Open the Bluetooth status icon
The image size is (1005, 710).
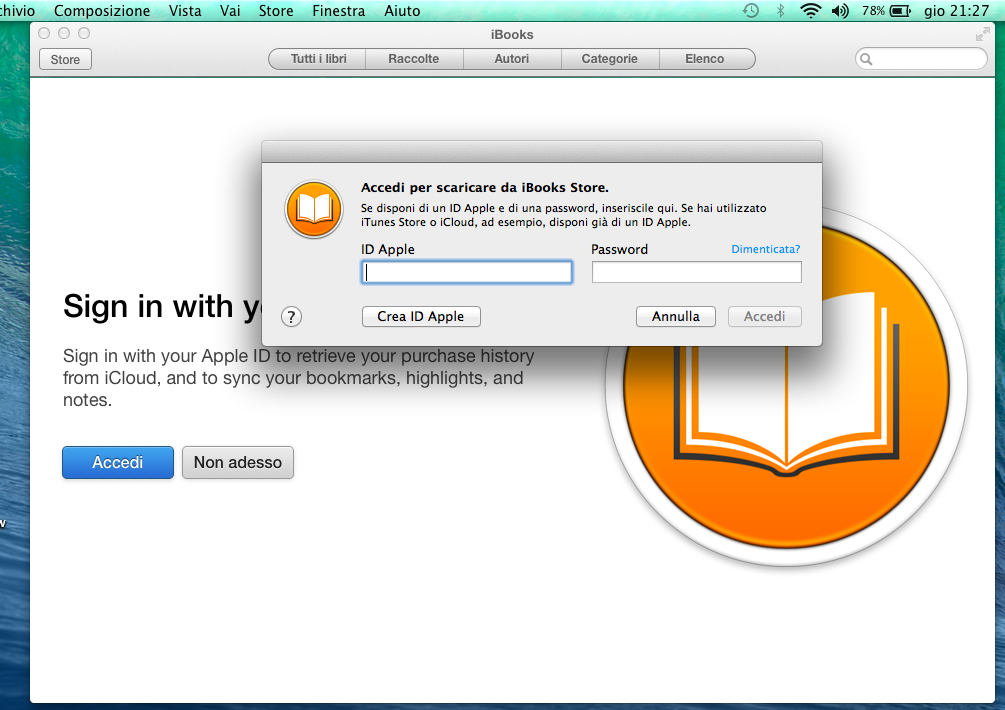780,11
